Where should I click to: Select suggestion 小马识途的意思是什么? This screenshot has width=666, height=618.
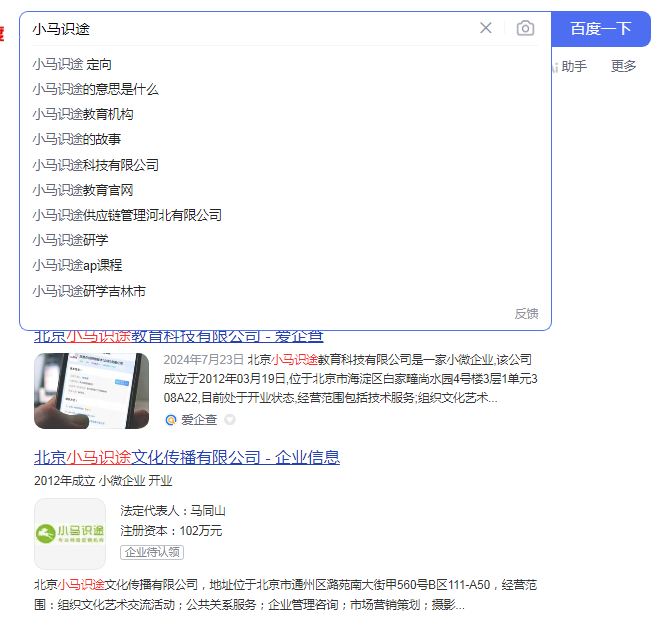[x=96, y=89]
